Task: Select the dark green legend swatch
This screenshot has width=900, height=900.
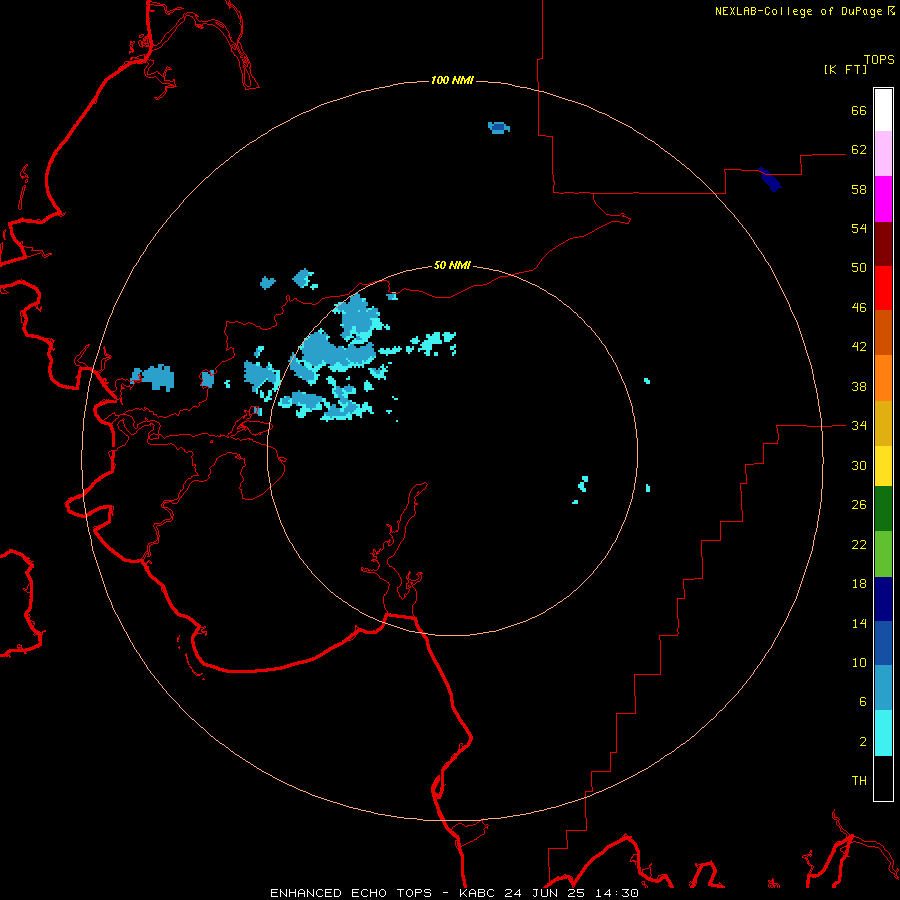Action: coord(883,509)
